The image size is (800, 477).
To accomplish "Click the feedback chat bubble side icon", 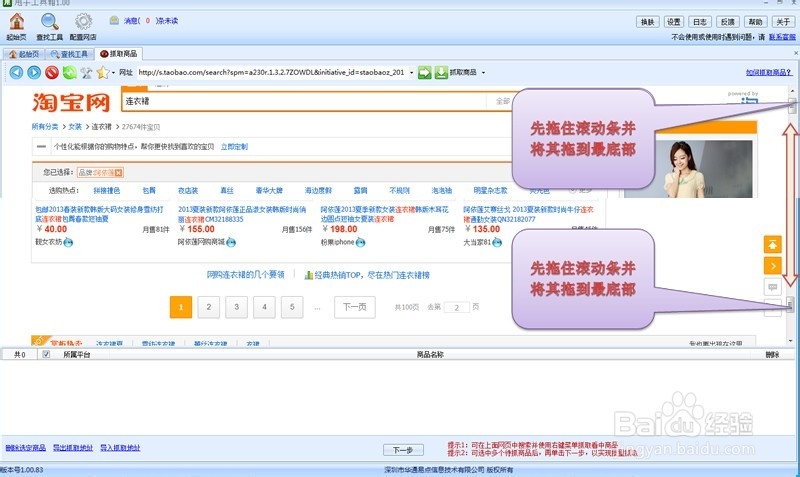I will click(772, 287).
